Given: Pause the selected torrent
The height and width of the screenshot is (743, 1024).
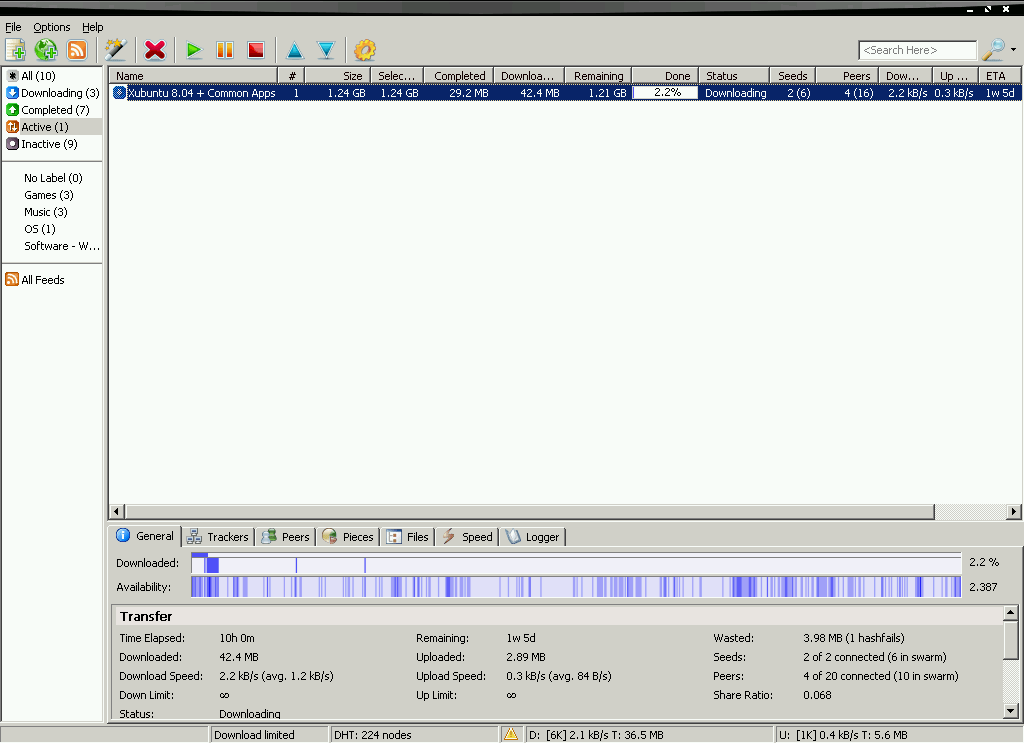Looking at the screenshot, I should pyautogui.click(x=224, y=50).
